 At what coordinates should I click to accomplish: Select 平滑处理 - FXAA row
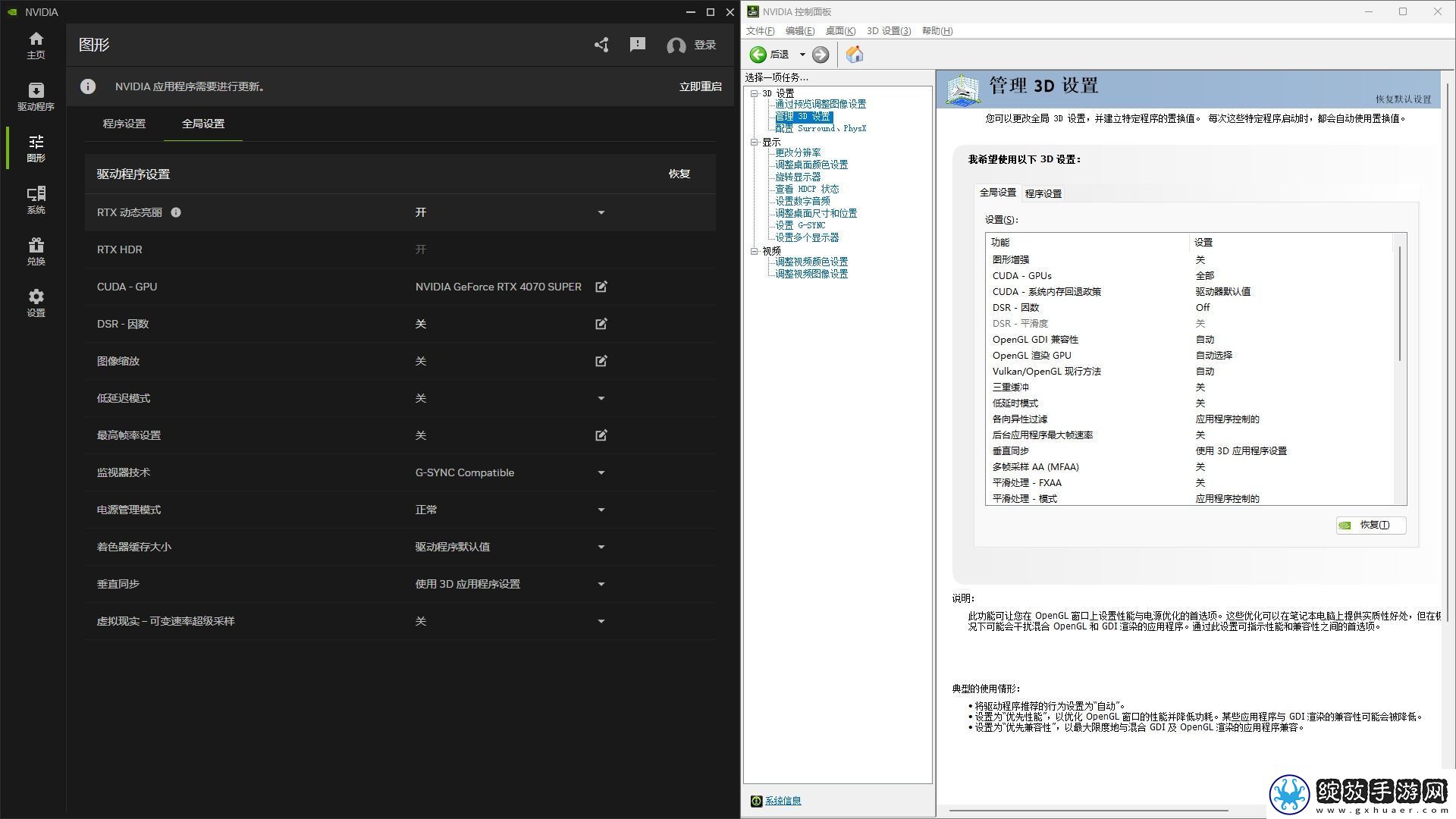pos(1191,483)
